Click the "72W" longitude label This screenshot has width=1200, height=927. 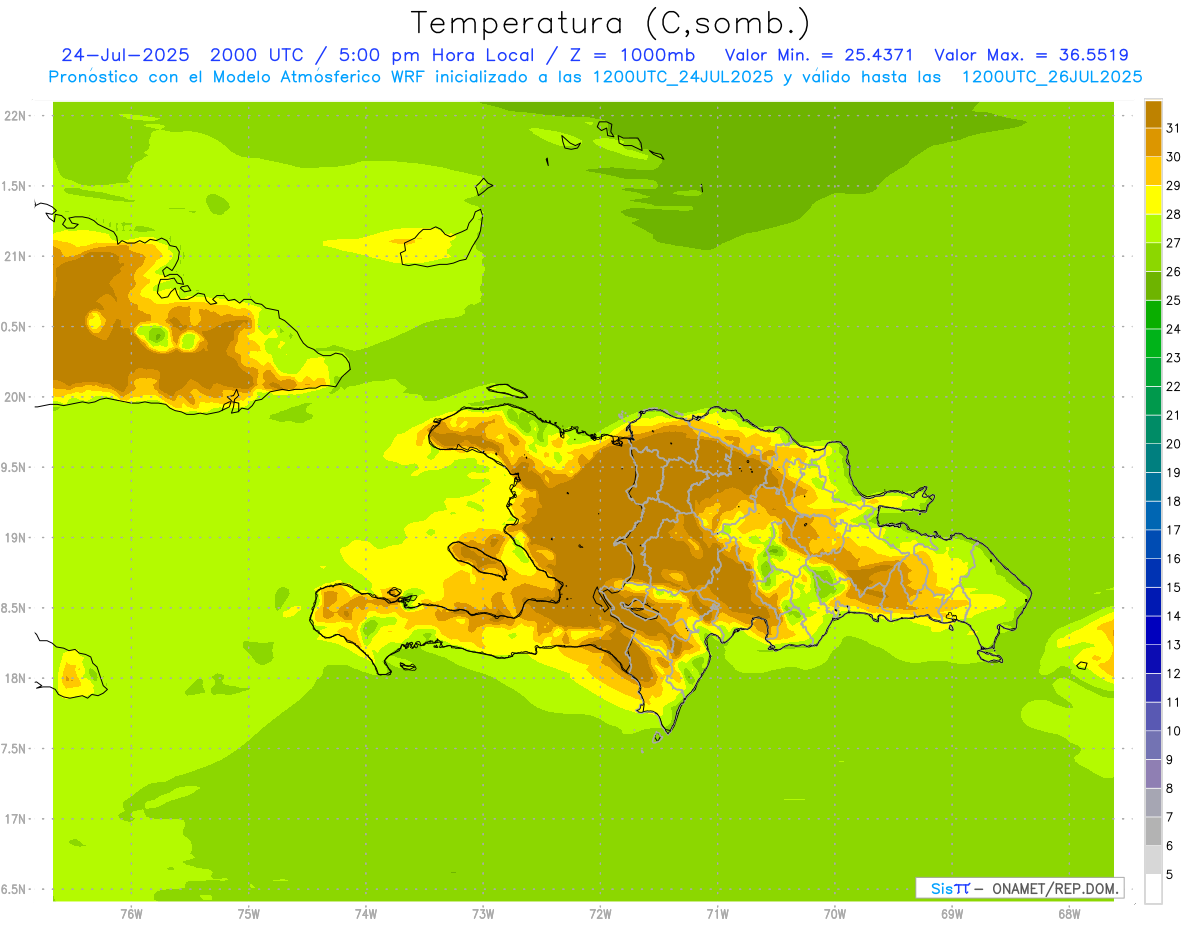pos(600,913)
